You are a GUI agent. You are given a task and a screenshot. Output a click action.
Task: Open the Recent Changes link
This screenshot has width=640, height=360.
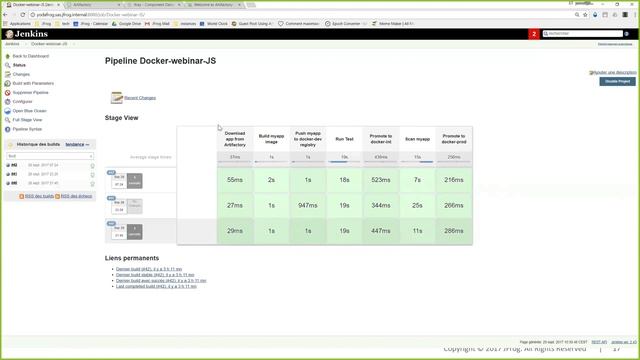(140, 98)
